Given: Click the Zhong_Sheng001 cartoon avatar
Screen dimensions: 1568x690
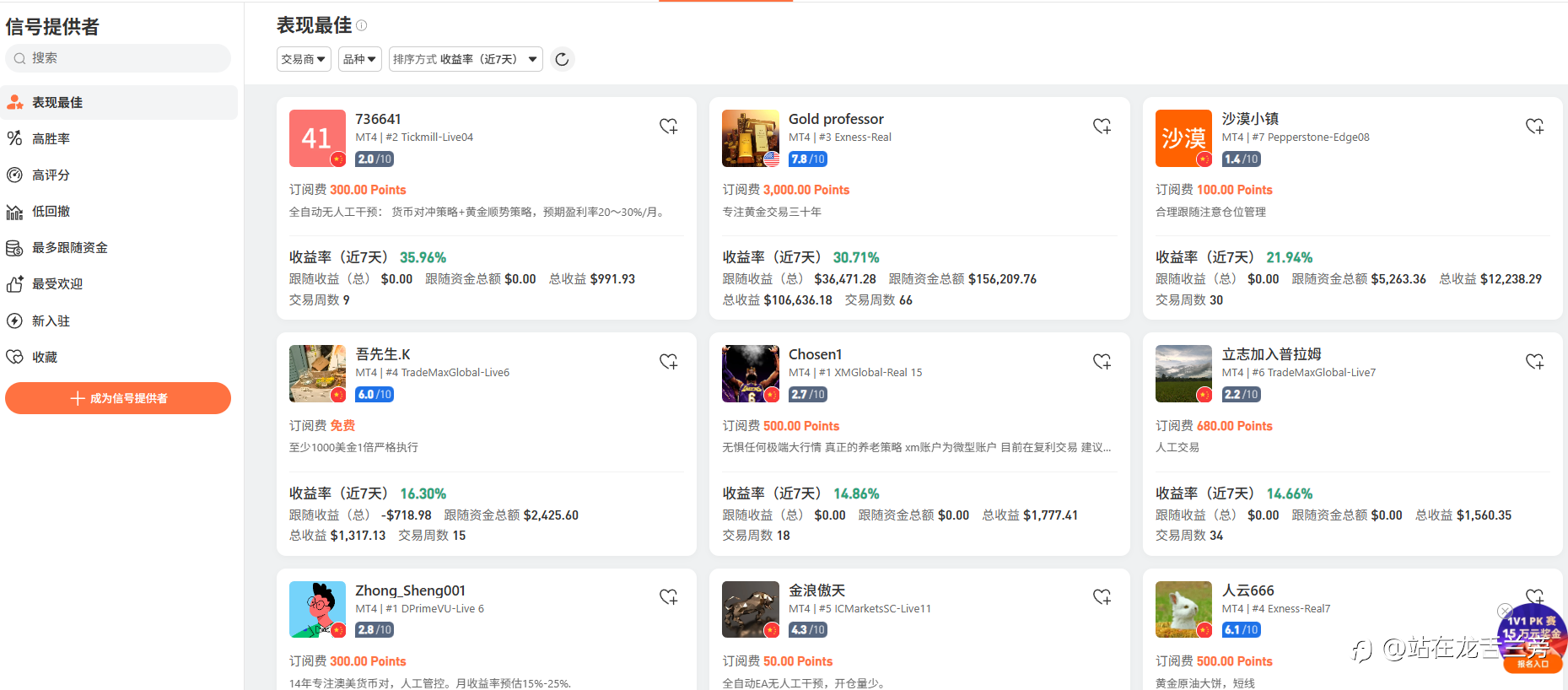Looking at the screenshot, I should 317,609.
